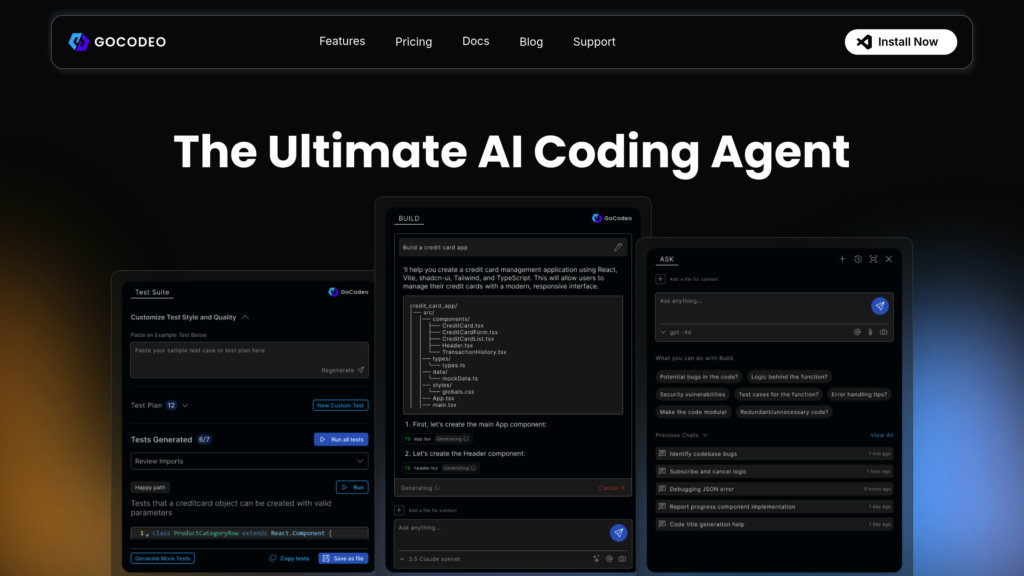Select 'Error handling tips?' suggestion
1024x576 pixels.
click(x=859, y=394)
